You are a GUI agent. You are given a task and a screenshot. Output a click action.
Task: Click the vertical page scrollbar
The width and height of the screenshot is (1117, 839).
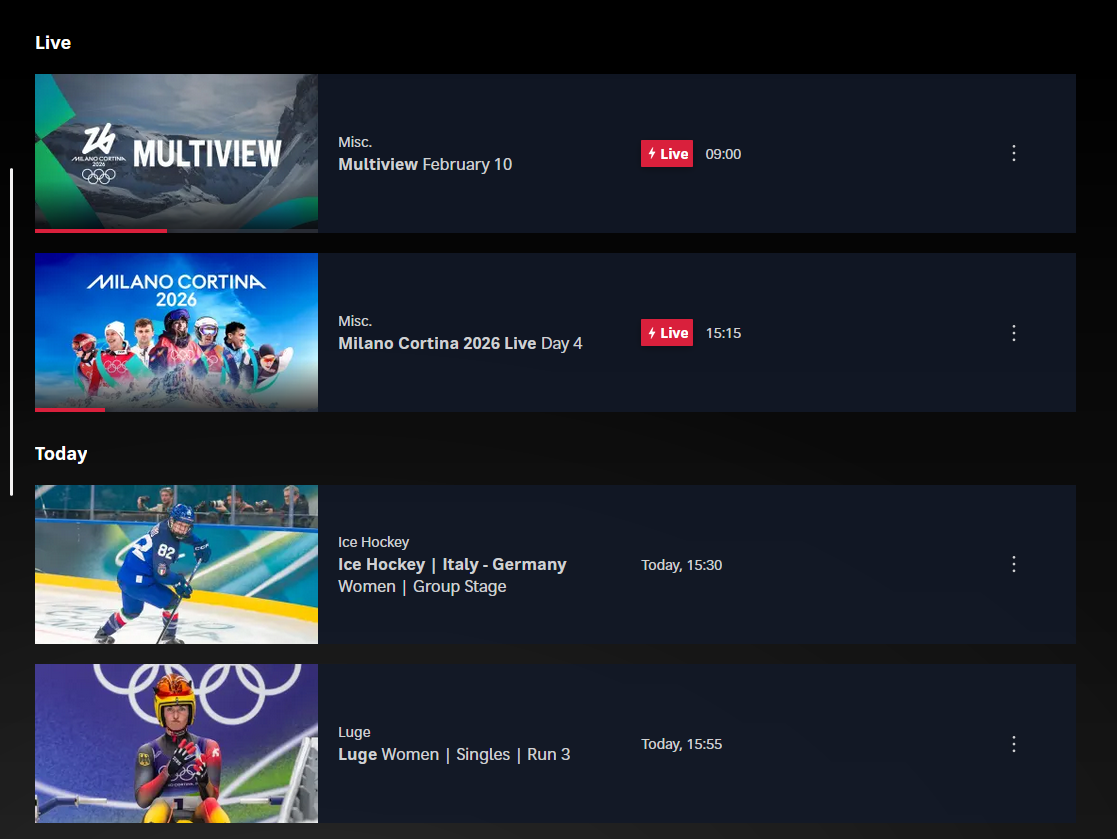(11, 331)
